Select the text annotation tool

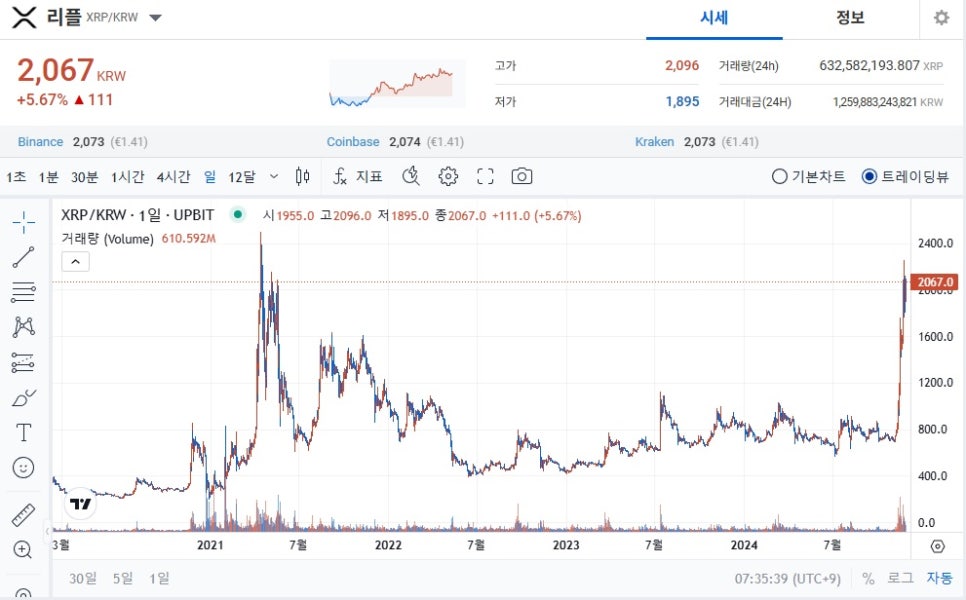(23, 433)
